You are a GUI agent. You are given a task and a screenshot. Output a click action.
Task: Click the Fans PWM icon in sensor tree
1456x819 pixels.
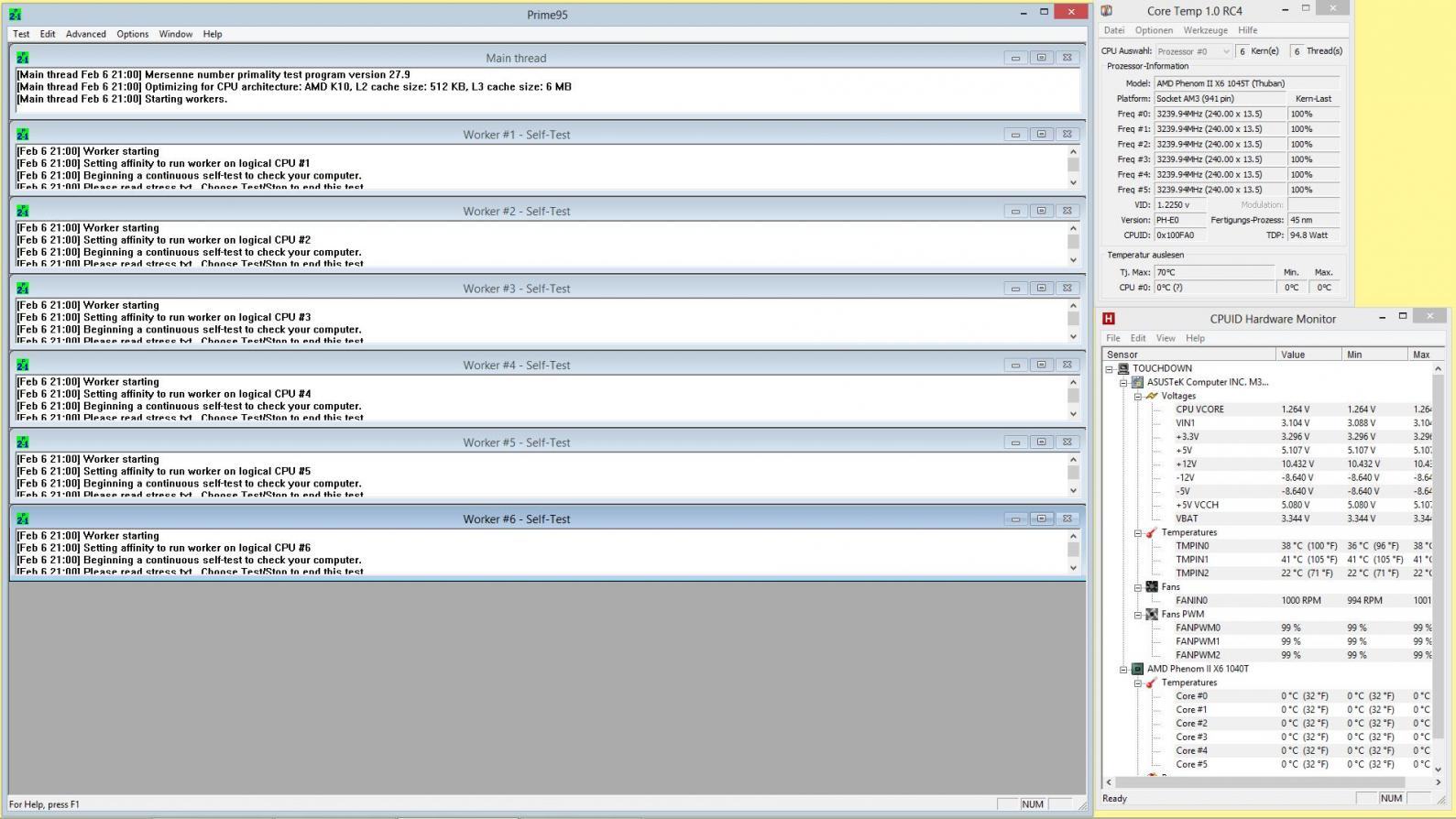click(1152, 614)
